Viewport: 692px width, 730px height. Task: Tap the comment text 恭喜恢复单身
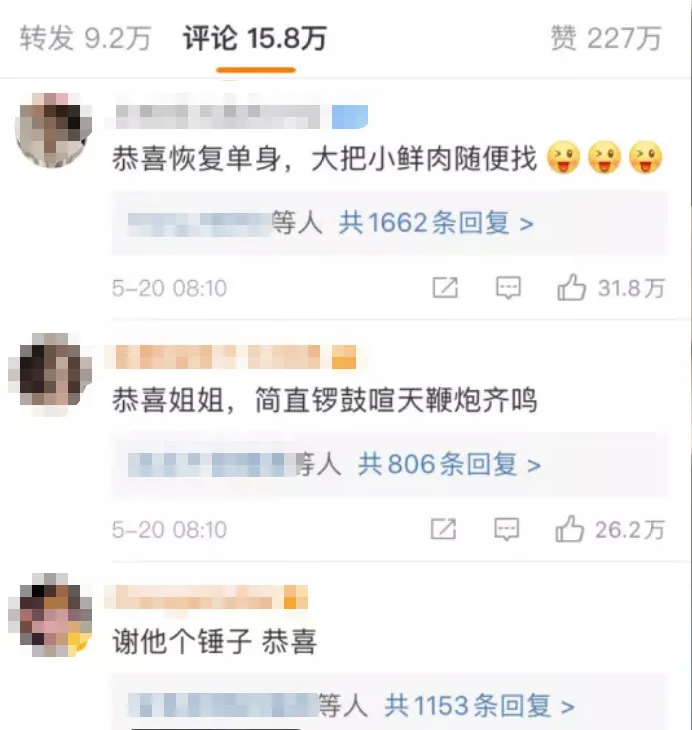click(197, 158)
